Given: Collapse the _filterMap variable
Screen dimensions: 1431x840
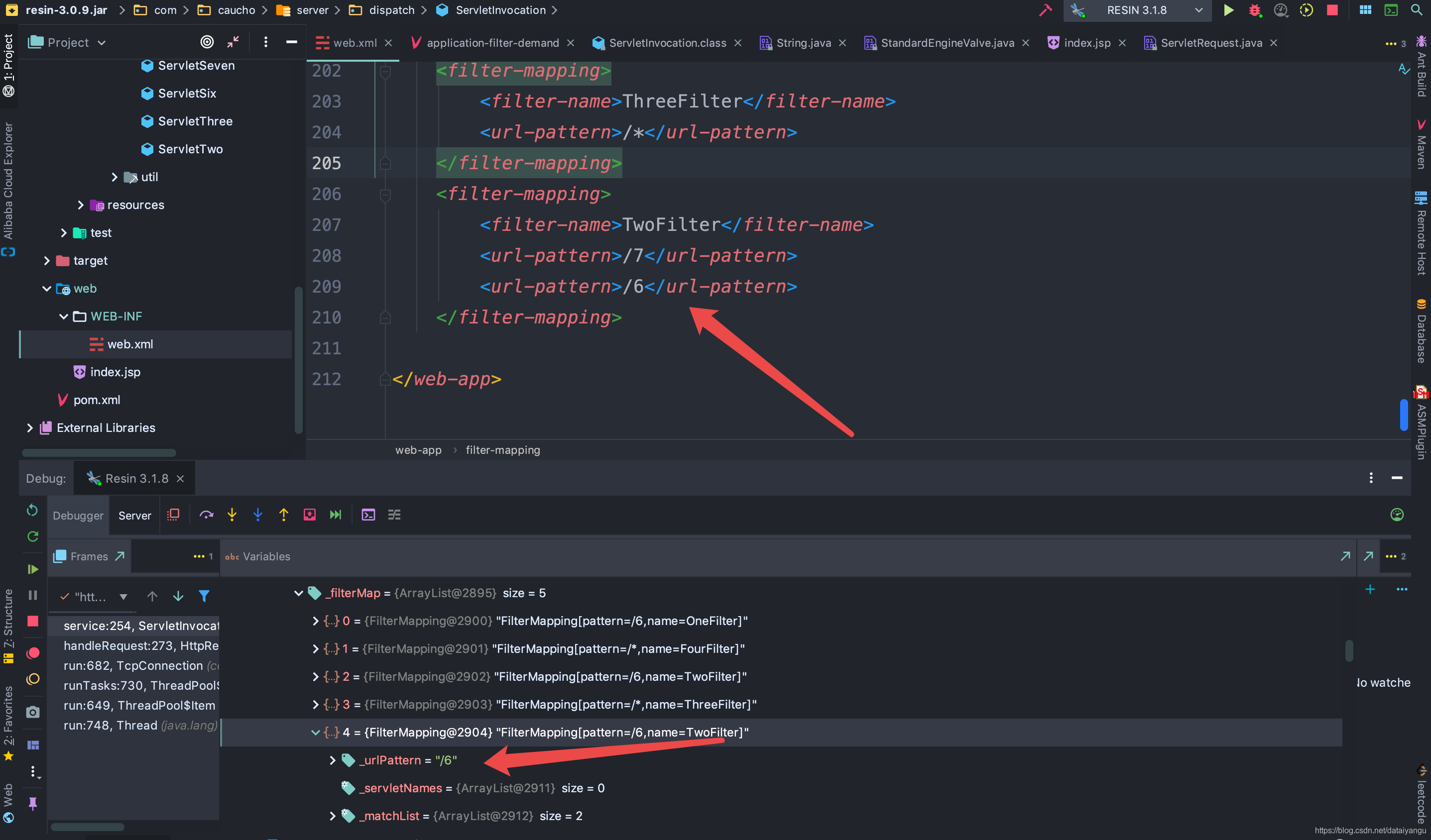Looking at the screenshot, I should [298, 594].
